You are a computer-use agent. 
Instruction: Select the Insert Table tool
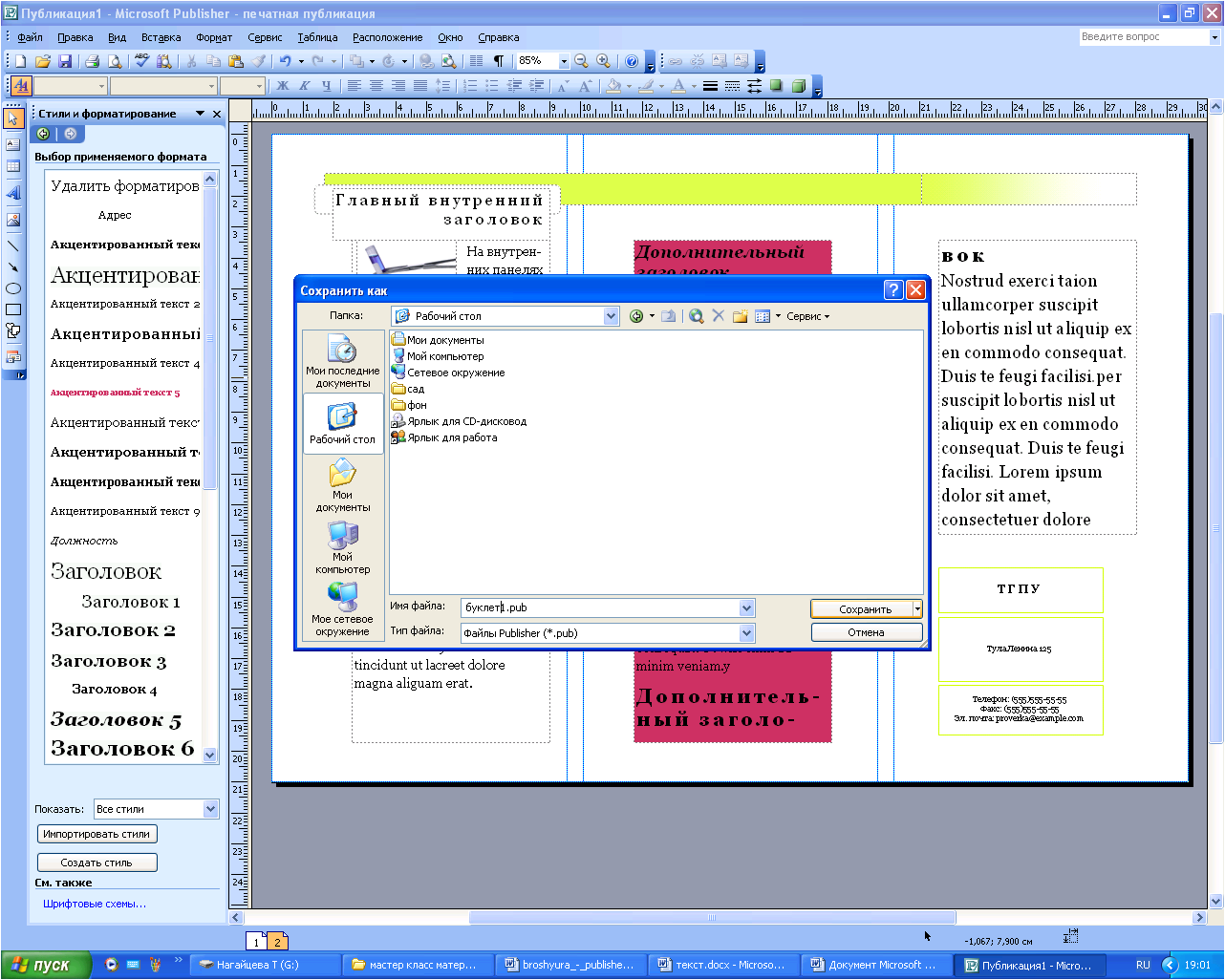point(13,167)
